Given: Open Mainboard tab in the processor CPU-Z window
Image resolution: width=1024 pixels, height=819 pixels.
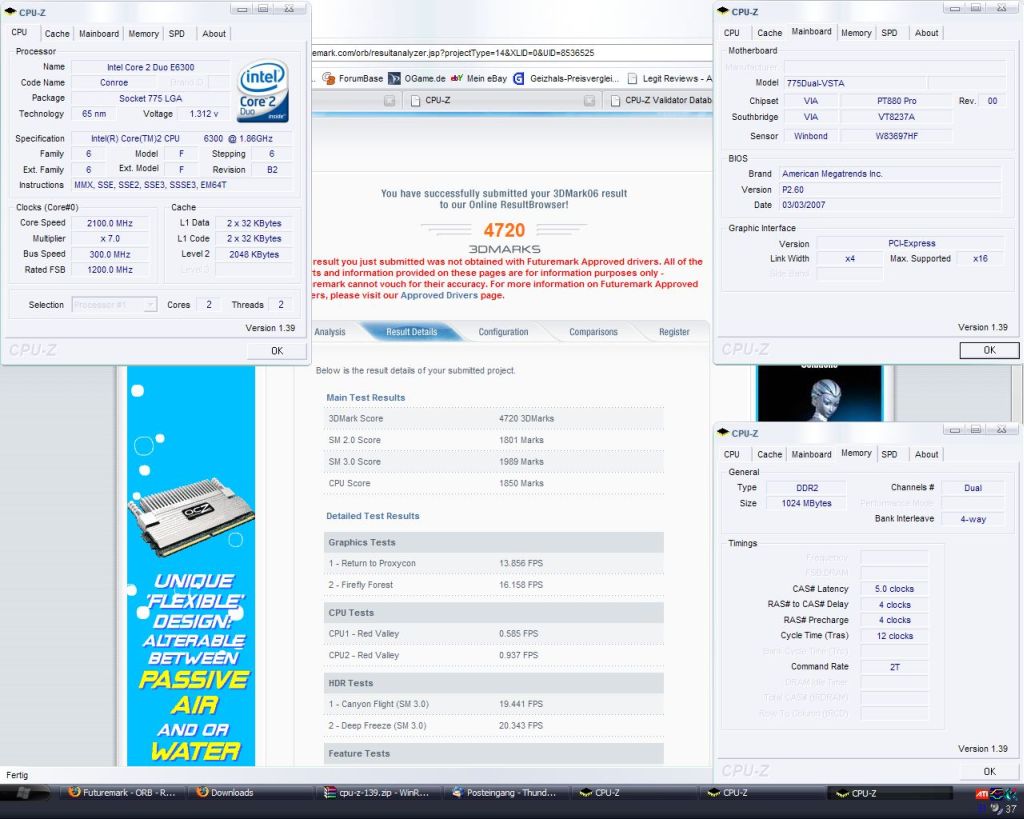Looking at the screenshot, I should pos(99,33).
